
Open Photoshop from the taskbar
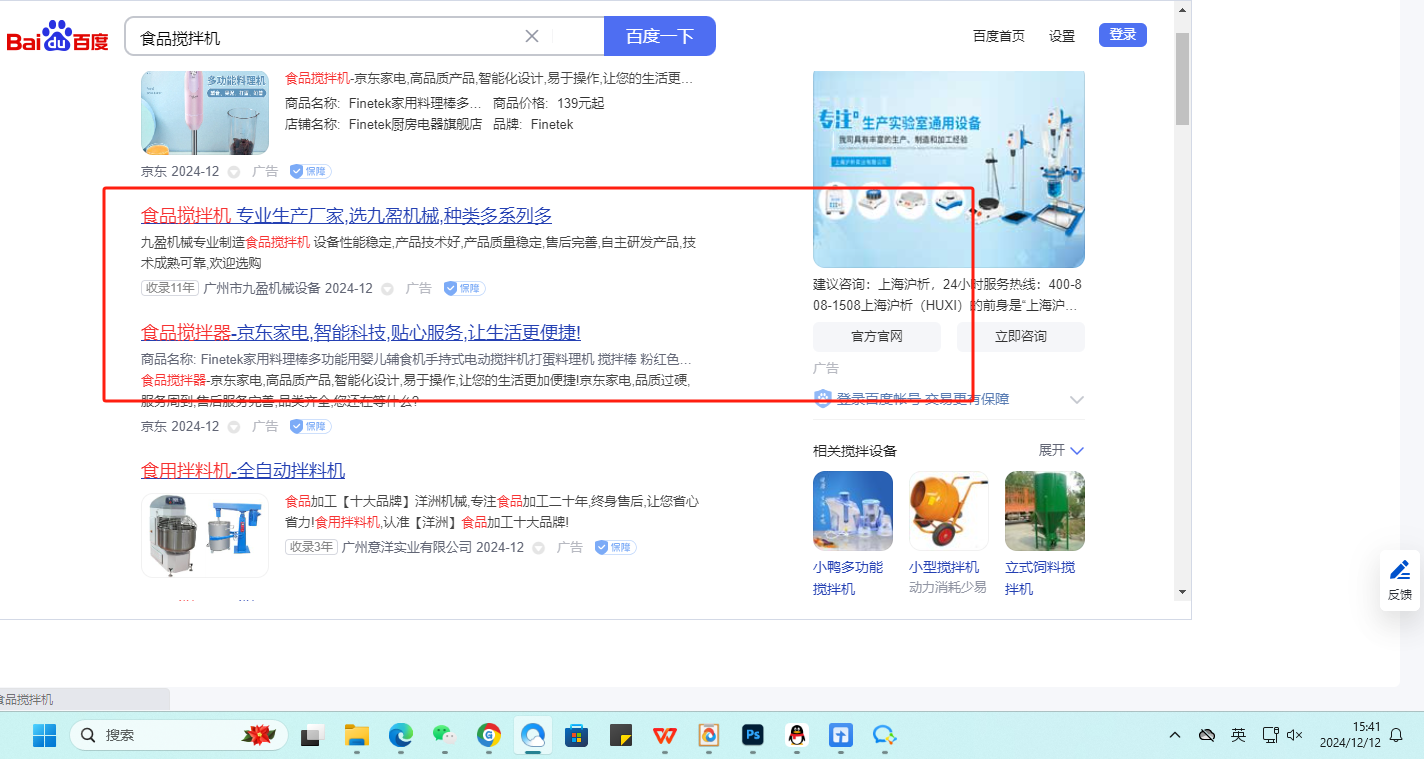click(x=752, y=736)
